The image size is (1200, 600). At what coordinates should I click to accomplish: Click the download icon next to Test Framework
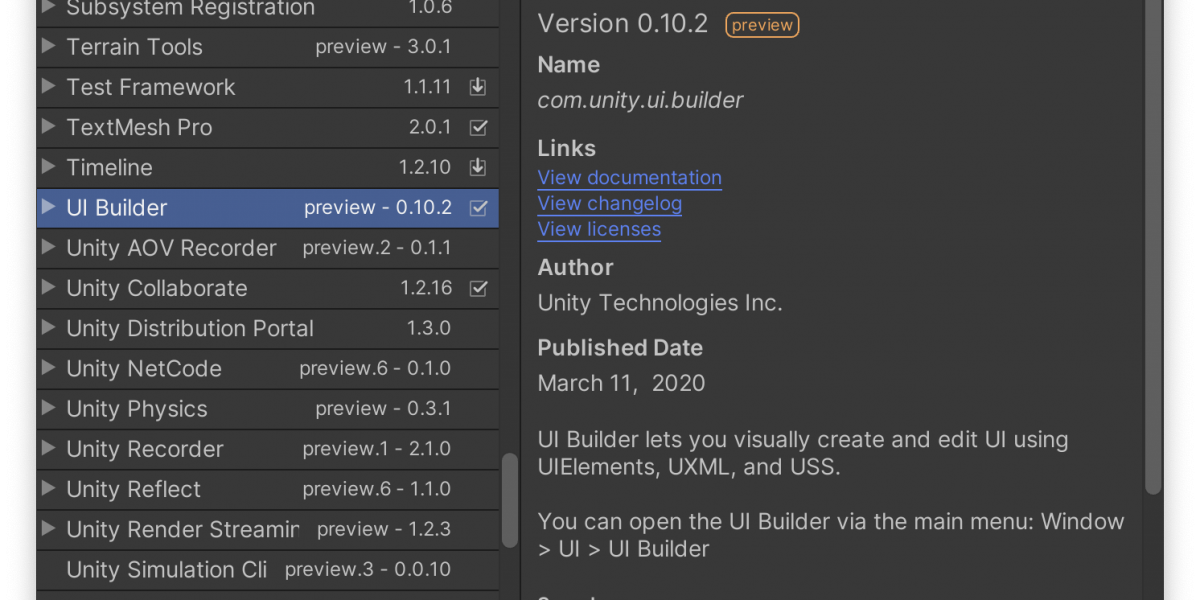point(478,87)
